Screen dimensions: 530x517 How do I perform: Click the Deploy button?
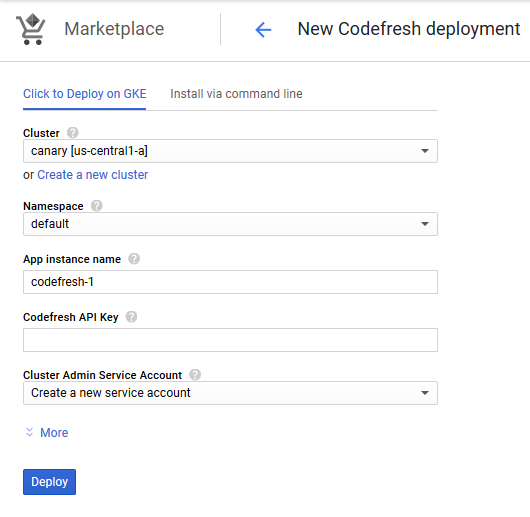[x=49, y=482]
